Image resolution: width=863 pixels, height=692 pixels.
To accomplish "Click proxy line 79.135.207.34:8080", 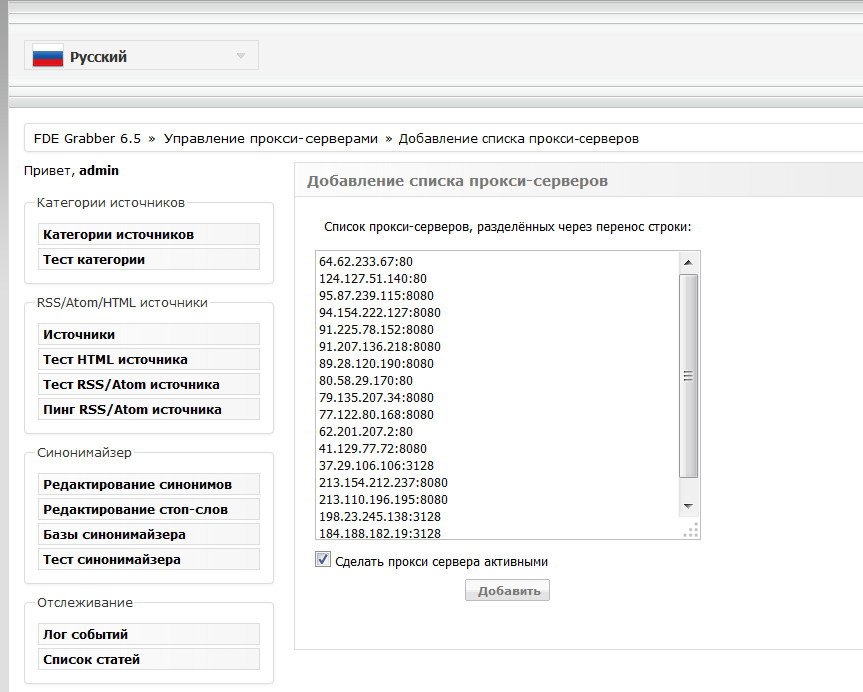I will (x=376, y=397).
